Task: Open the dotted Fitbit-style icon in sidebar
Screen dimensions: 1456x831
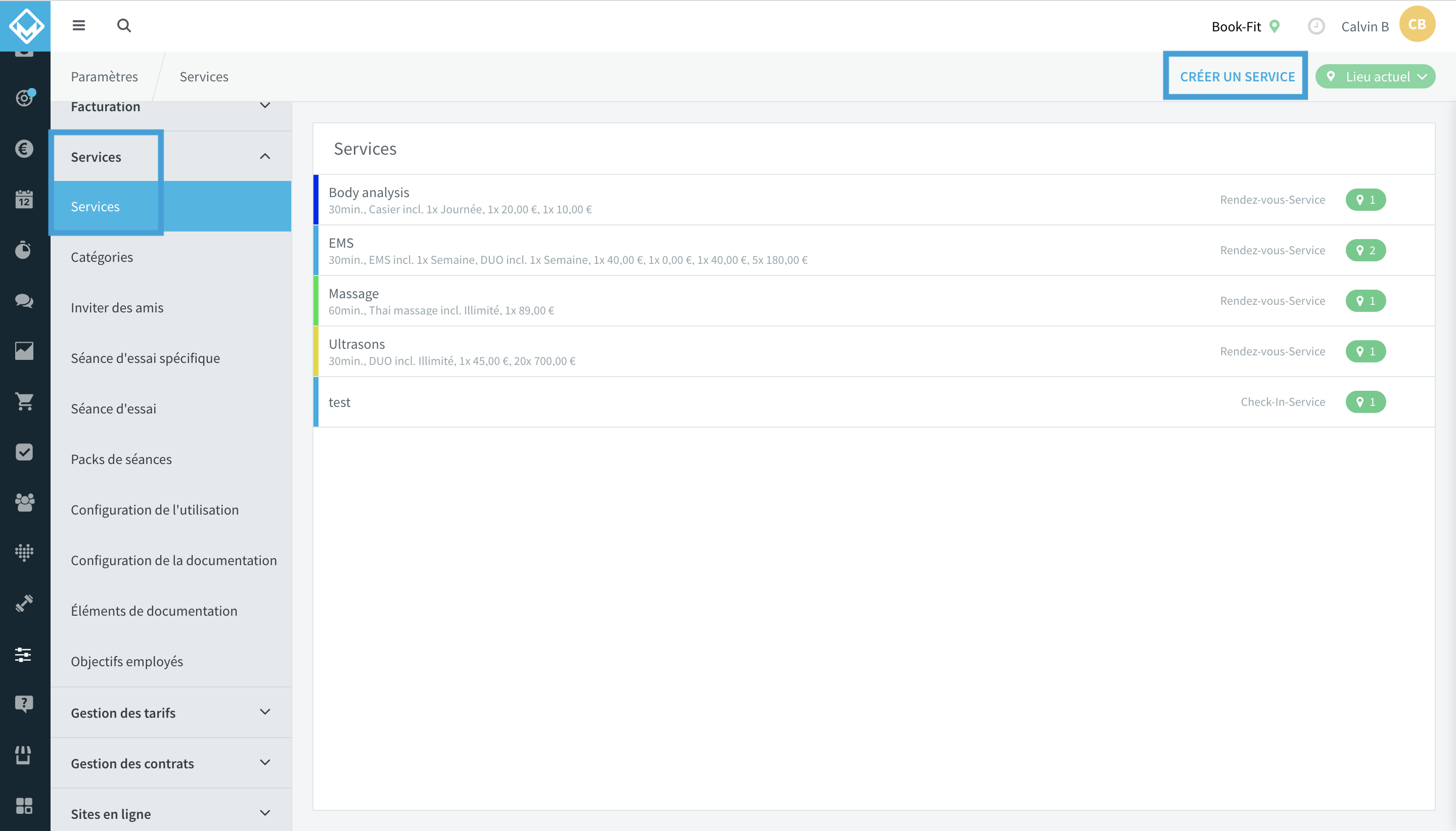Action: tap(24, 552)
